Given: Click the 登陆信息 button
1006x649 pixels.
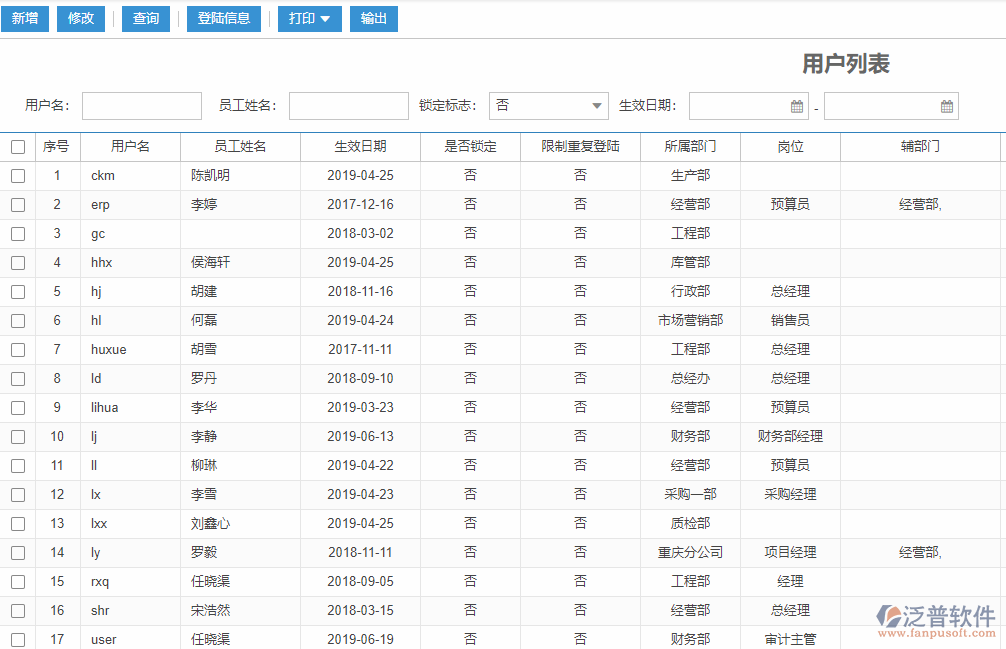Looking at the screenshot, I should (223, 18).
